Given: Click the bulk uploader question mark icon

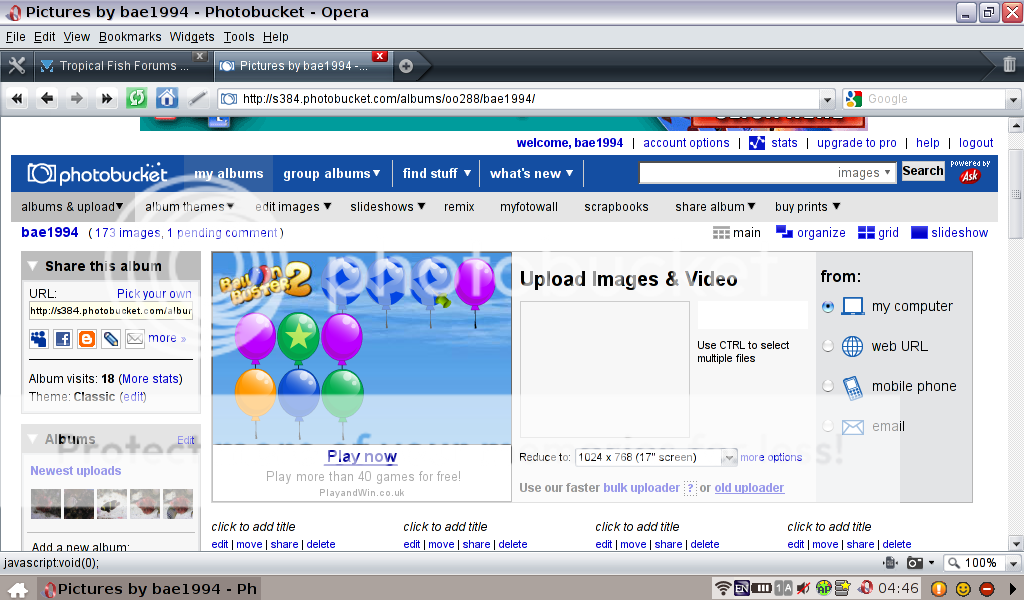Looking at the screenshot, I should (x=690, y=488).
